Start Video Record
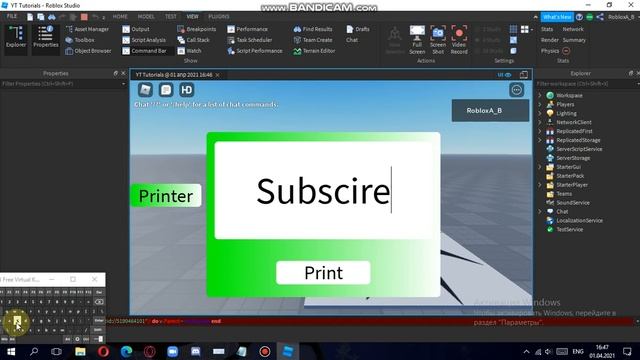Screen dimensions: 640x360 (x=459, y=40)
